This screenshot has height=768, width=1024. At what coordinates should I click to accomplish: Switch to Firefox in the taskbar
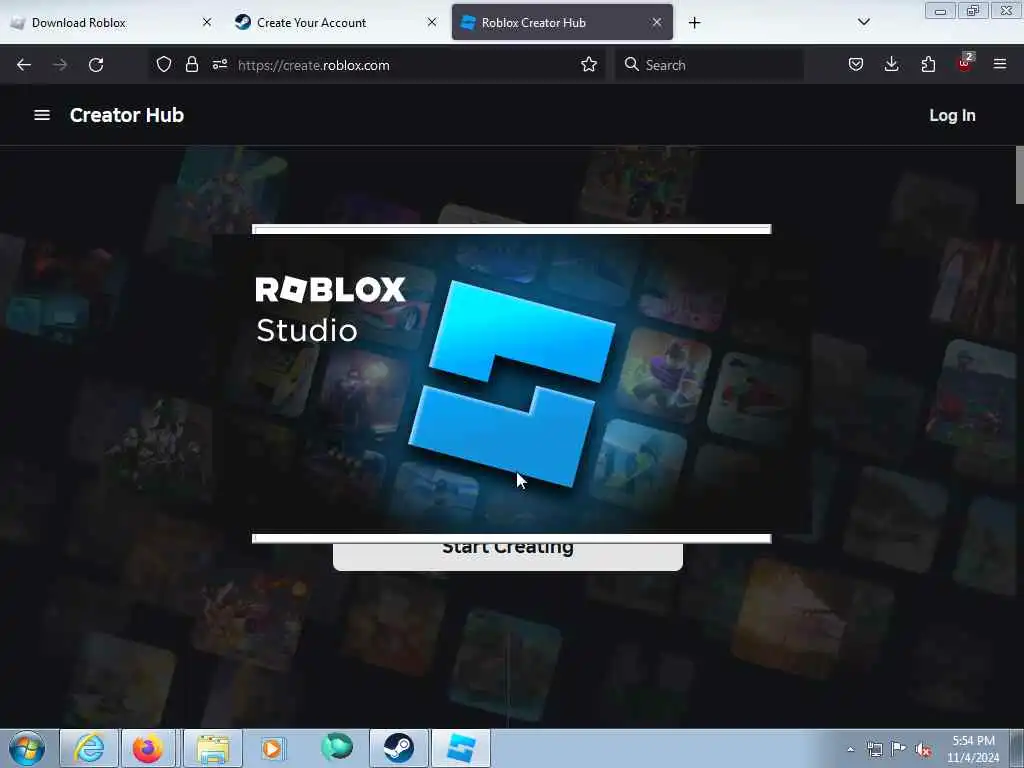coord(148,748)
